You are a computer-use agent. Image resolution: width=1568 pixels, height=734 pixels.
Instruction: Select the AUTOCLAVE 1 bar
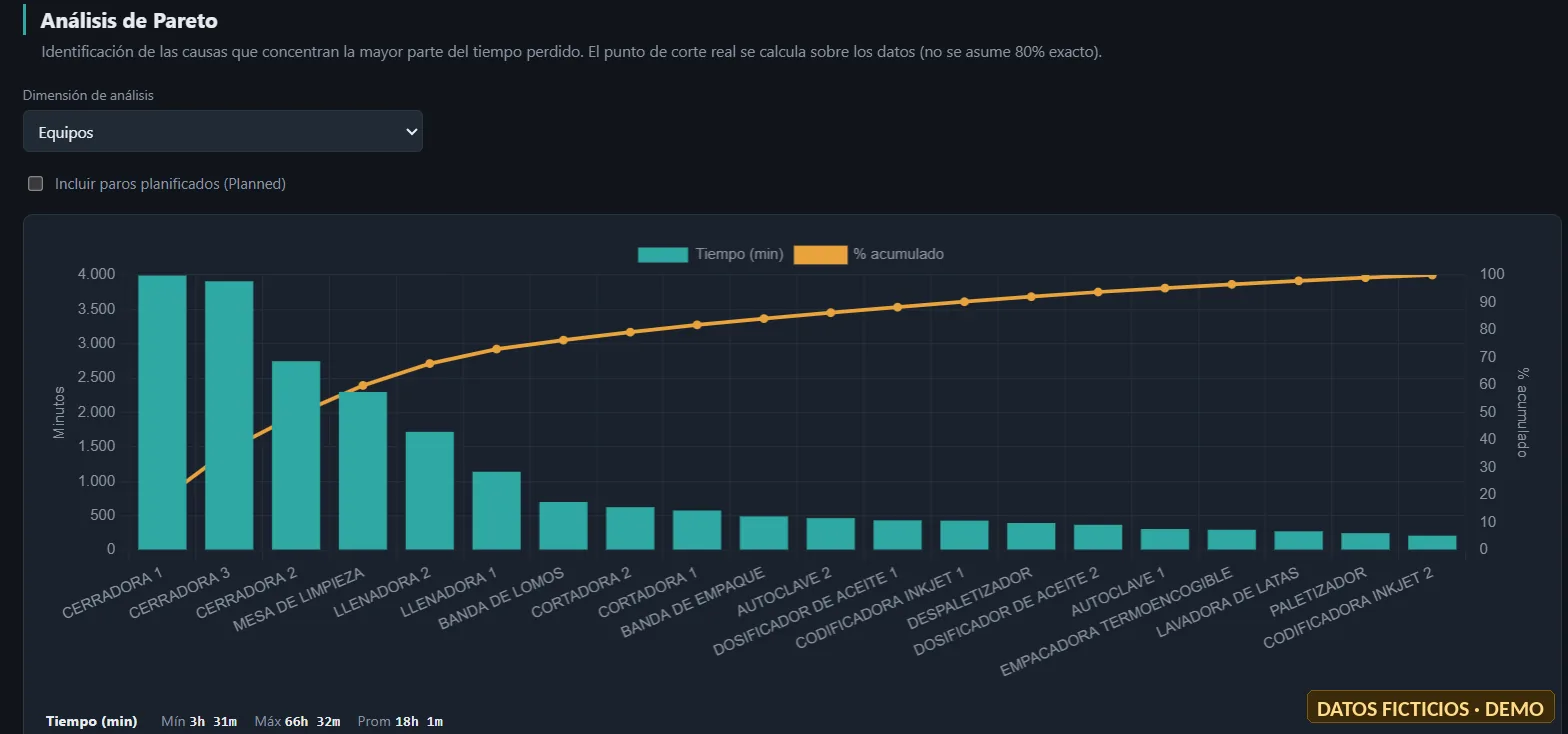(x=1165, y=539)
